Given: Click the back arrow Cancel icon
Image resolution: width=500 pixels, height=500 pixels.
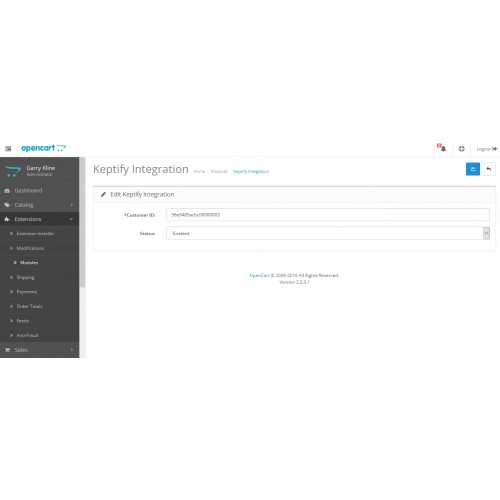Looking at the screenshot, I should 488,169.
